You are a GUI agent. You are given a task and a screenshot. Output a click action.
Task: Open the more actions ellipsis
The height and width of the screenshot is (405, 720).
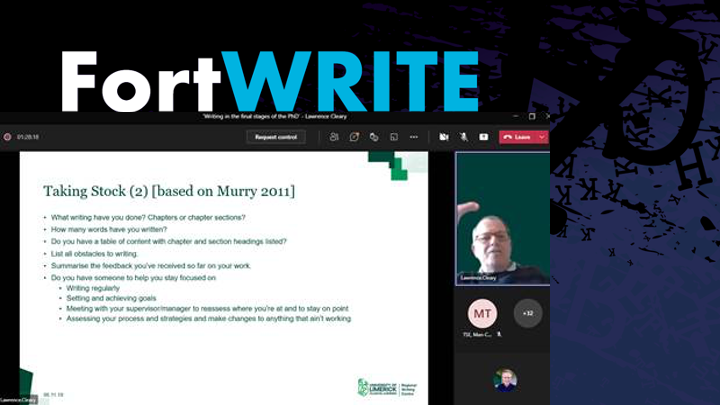pos(414,137)
